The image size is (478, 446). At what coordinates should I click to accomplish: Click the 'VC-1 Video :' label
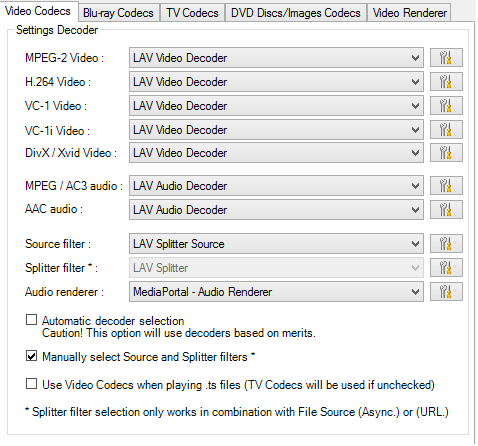56,106
